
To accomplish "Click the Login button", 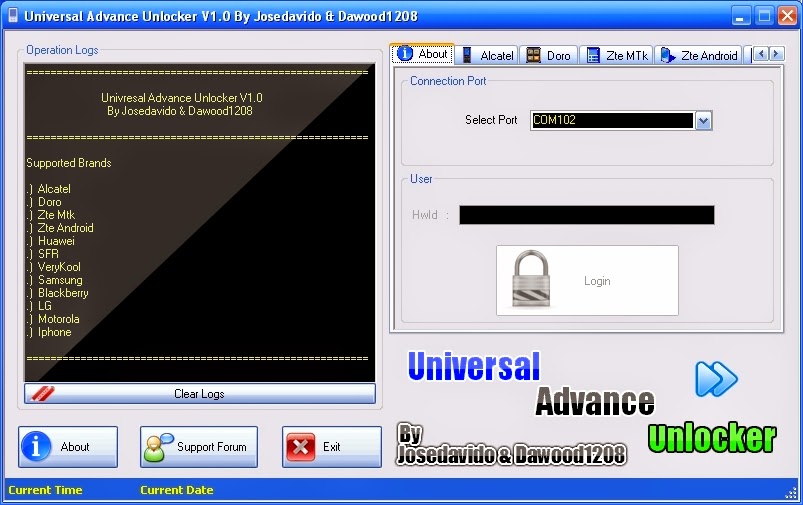I will coord(587,280).
